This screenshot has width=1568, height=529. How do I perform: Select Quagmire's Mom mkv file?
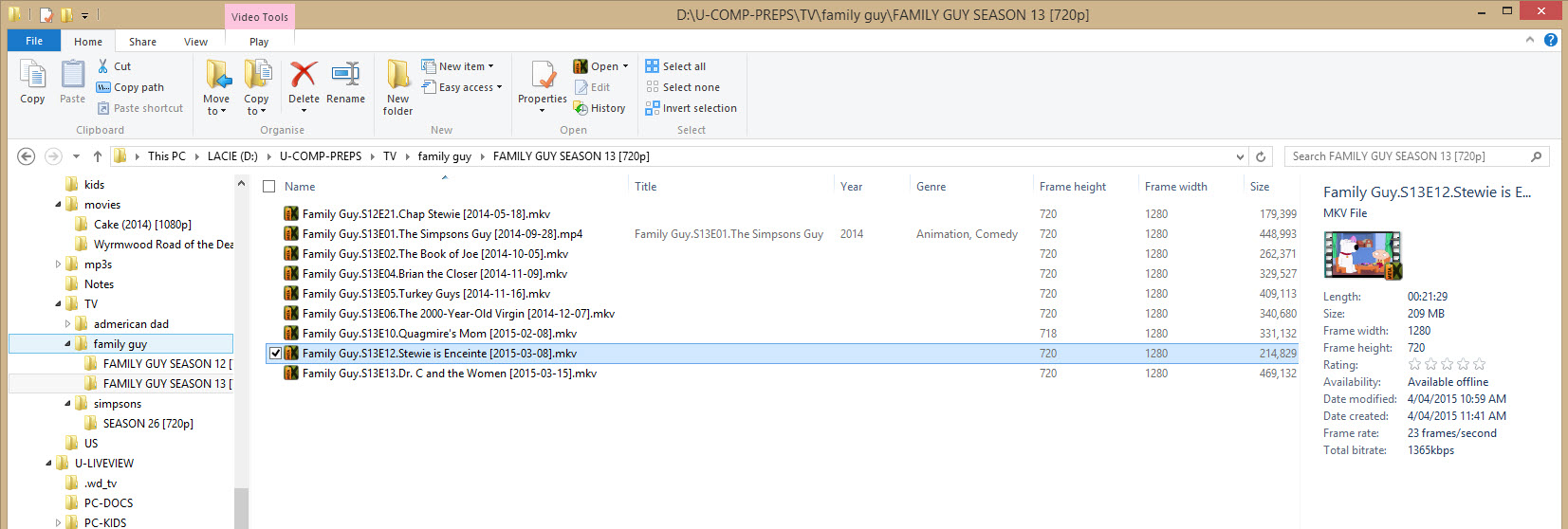439,333
